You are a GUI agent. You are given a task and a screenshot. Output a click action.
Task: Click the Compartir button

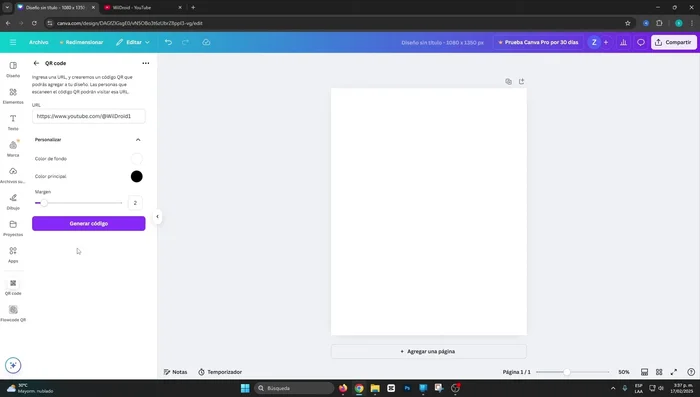point(673,42)
